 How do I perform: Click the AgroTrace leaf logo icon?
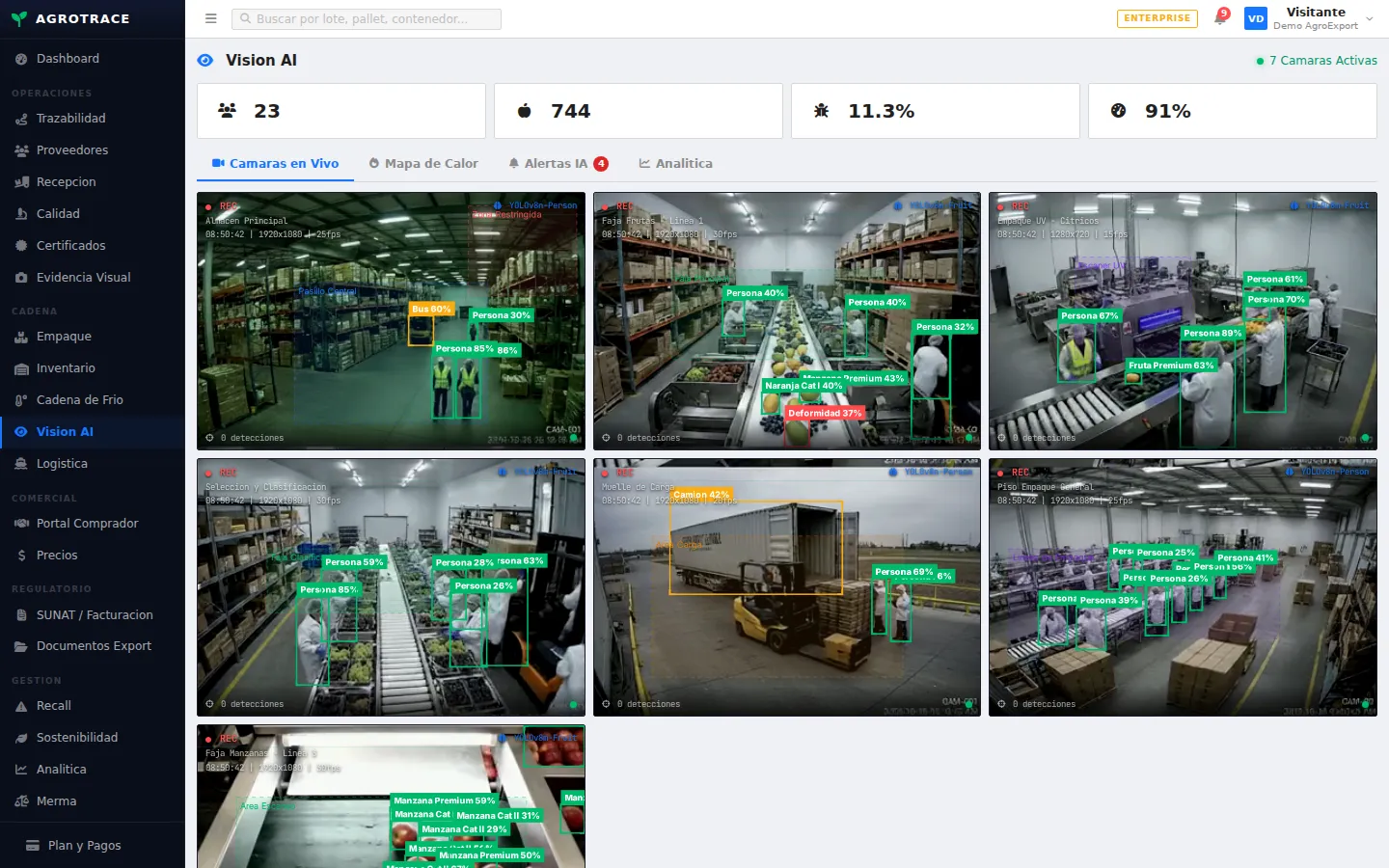click(x=19, y=18)
